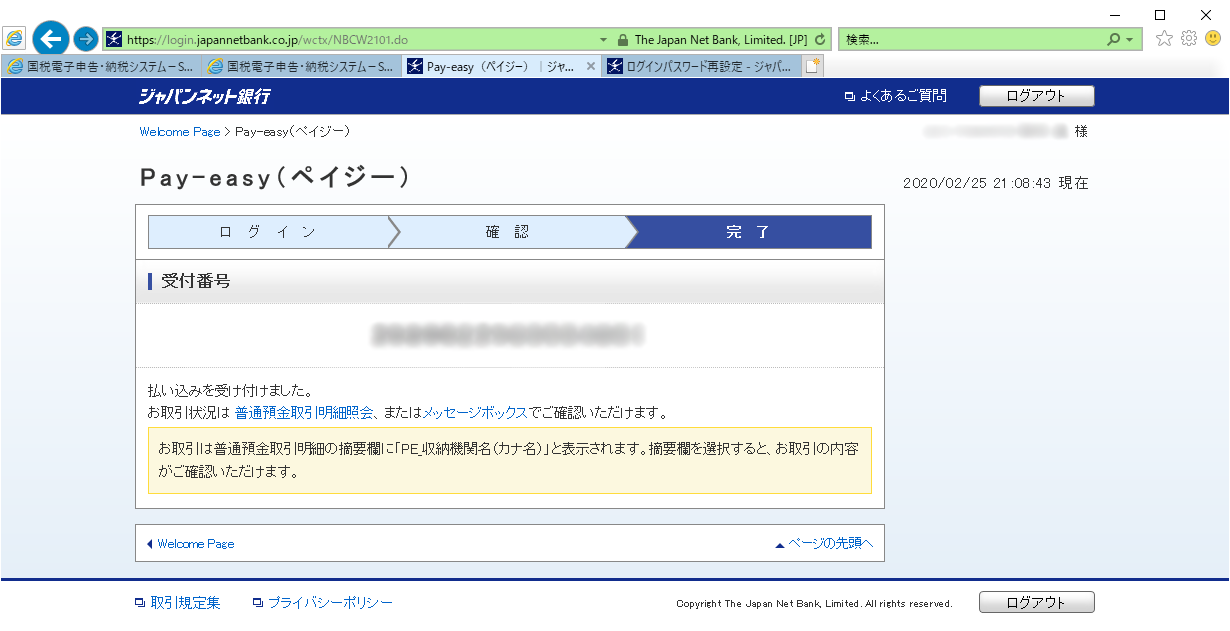1230x631 pixels.
Task: Open a new tab with the blank-tab button
Action: [813, 66]
